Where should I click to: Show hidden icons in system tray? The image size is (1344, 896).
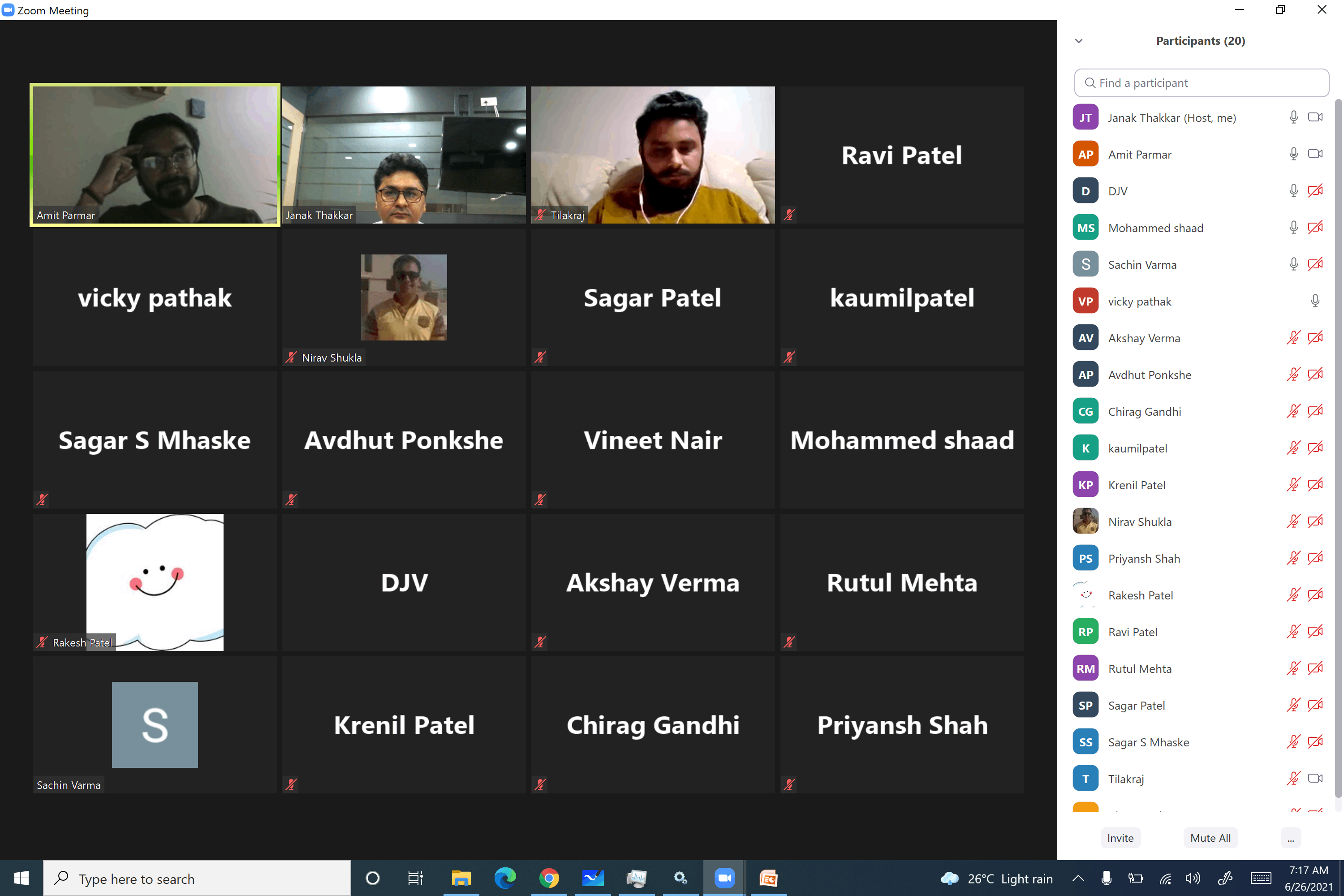click(1078, 878)
